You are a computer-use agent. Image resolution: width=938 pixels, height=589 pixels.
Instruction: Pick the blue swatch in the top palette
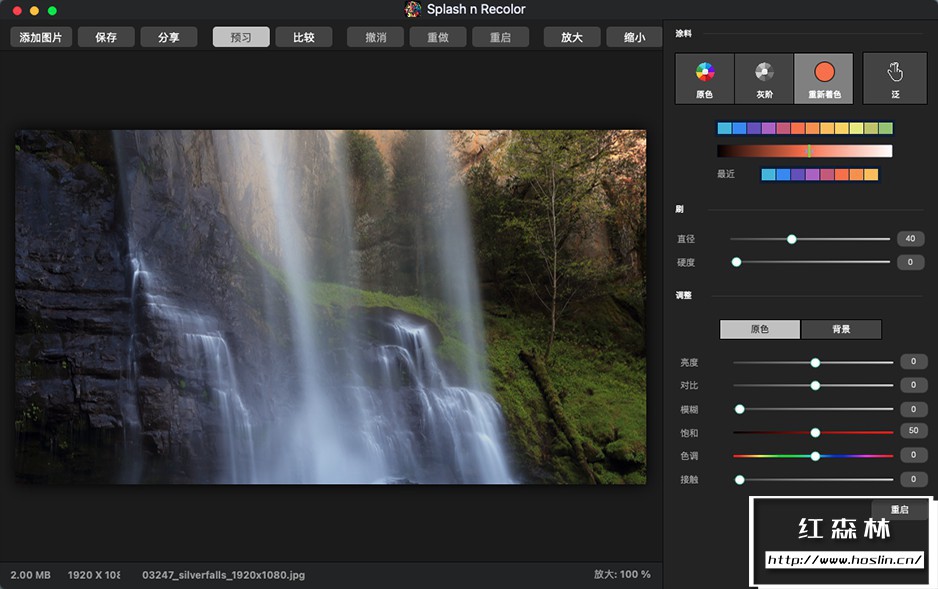tap(739, 128)
